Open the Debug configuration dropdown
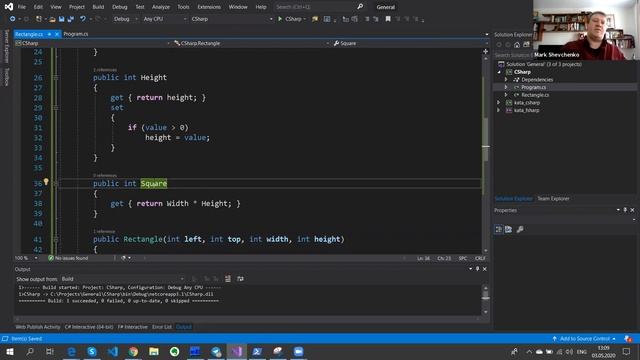 point(125,19)
